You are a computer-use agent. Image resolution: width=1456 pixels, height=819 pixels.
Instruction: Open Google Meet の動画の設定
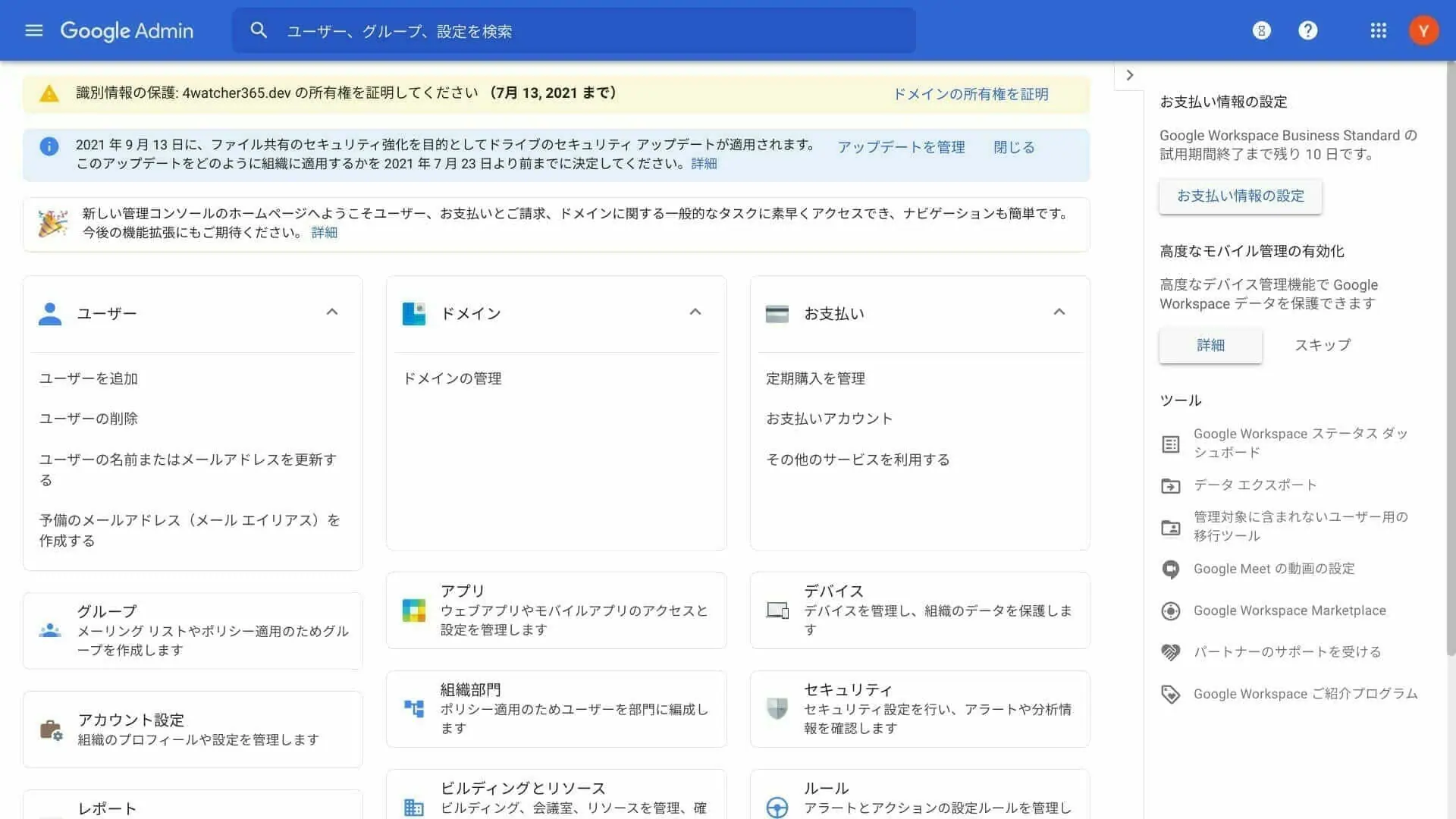click(1274, 569)
